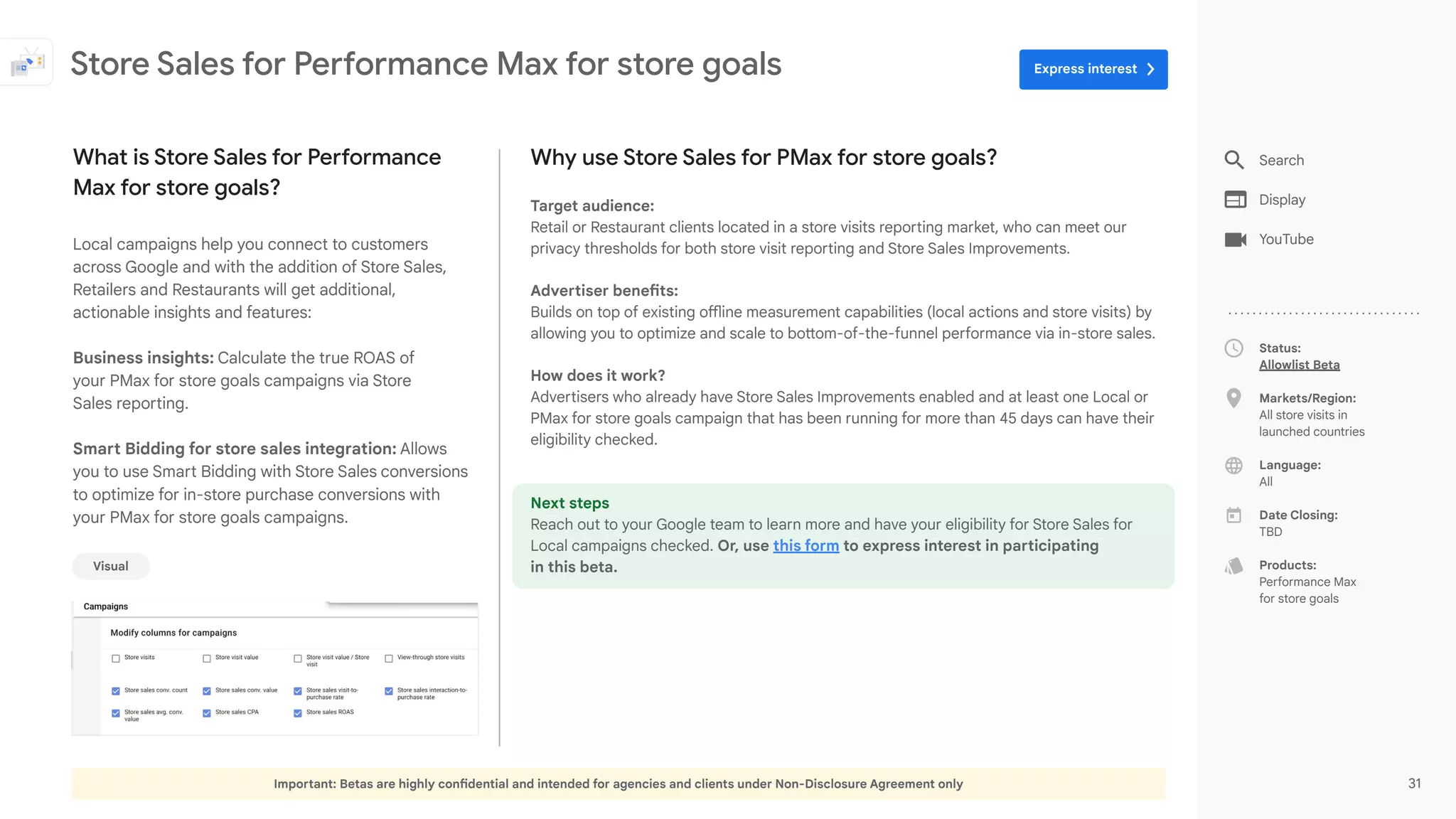
Task: Click the Campaigns tab label in visual
Action: tap(106, 606)
